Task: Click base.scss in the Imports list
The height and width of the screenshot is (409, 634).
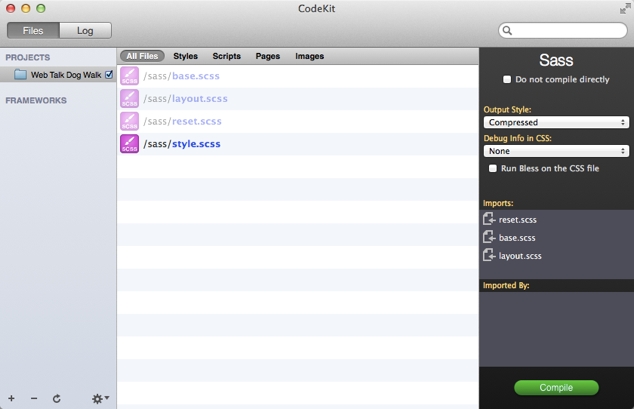Action: 517,238
